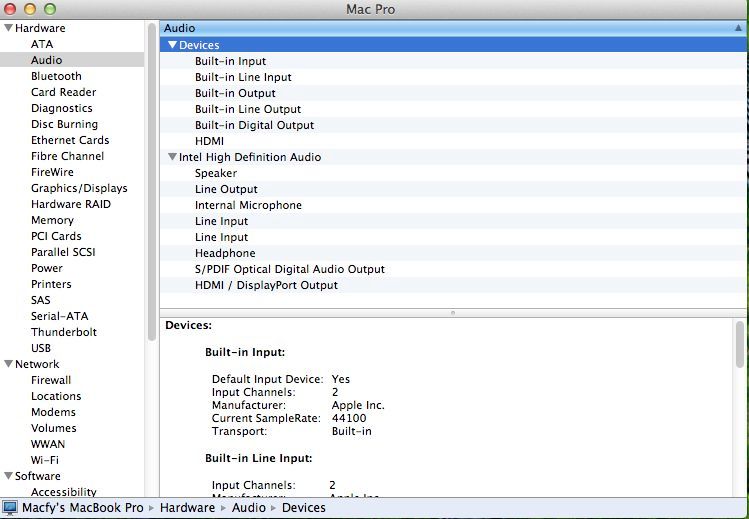Click the computer icon in path bar
749x519 pixels.
pos(10,507)
